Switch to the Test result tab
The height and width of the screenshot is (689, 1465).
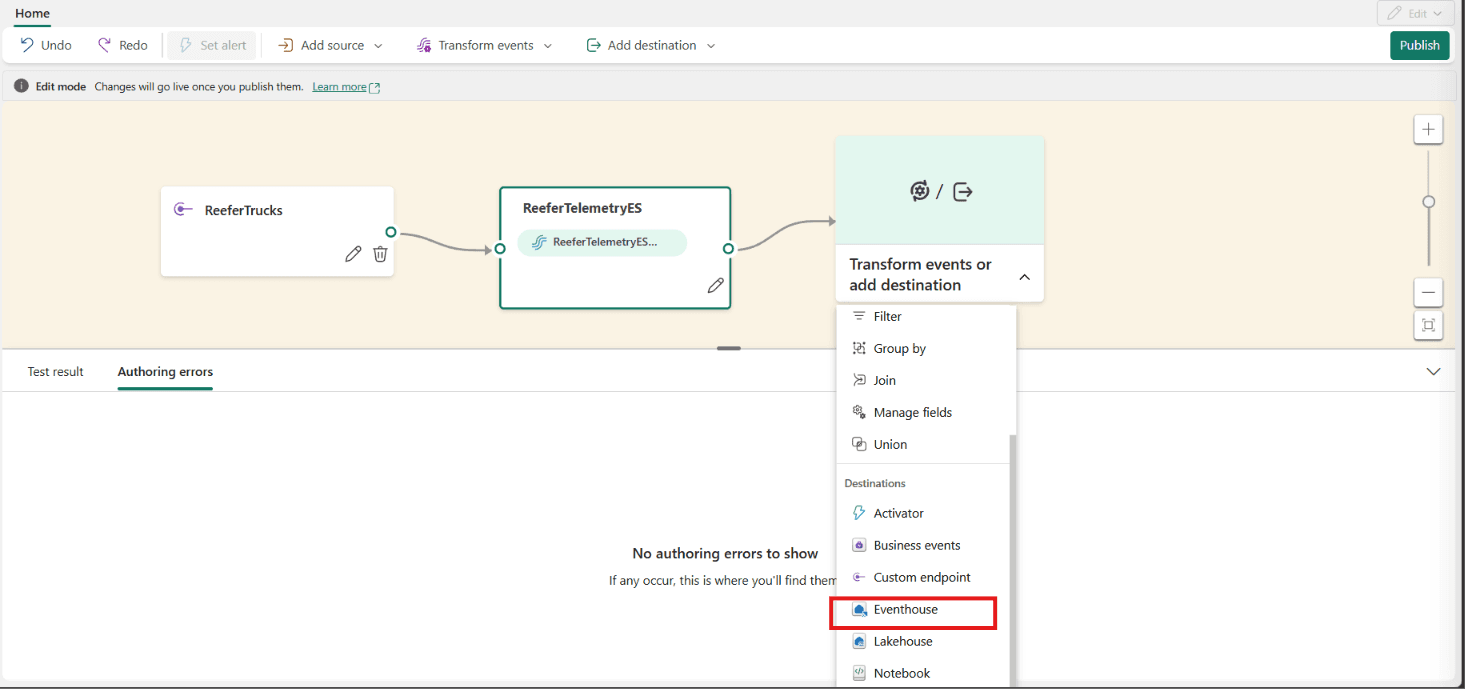pyautogui.click(x=56, y=371)
